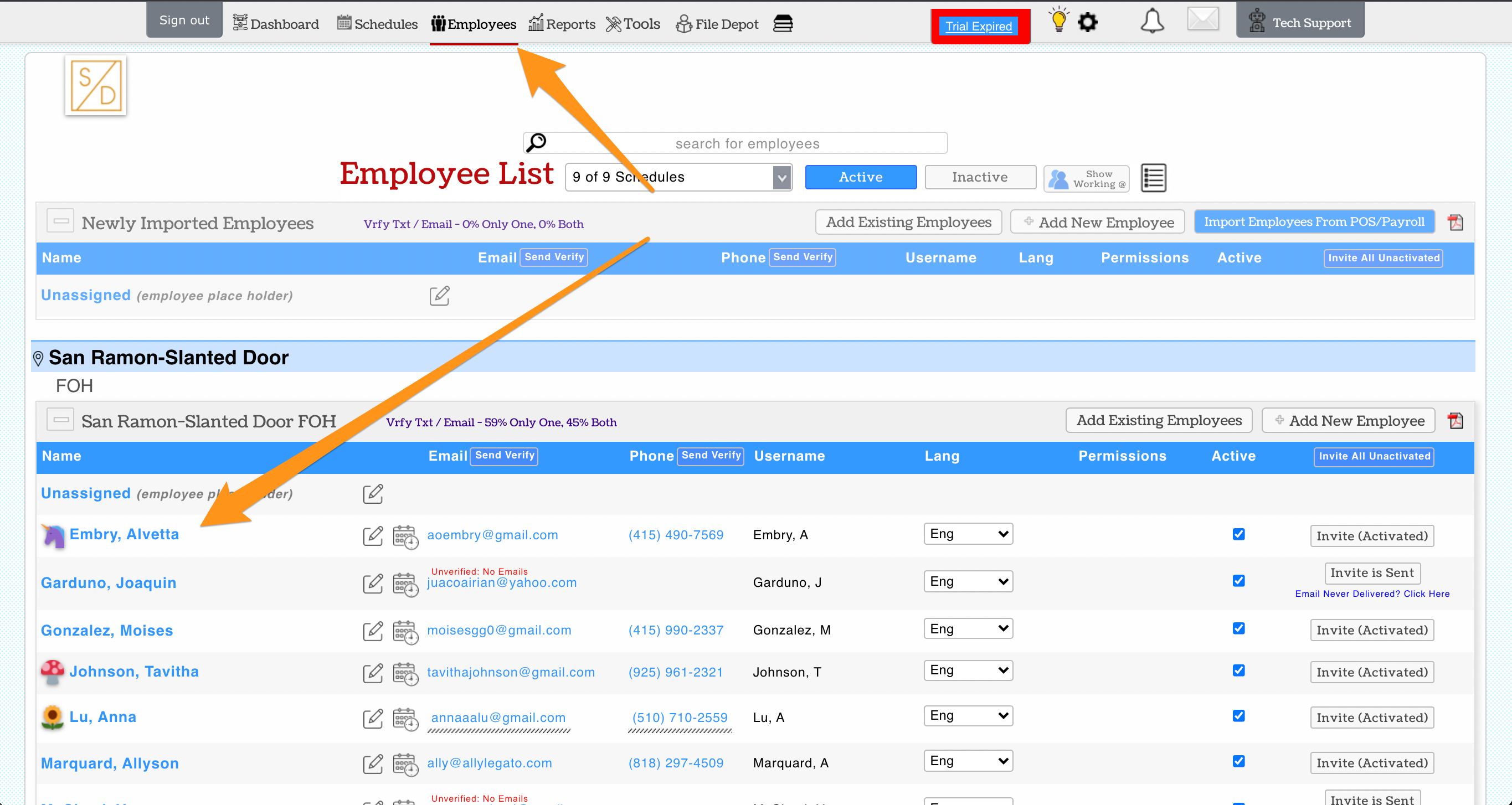Click the lightbulb tips icon
The image size is (1512, 805).
coord(1058,21)
